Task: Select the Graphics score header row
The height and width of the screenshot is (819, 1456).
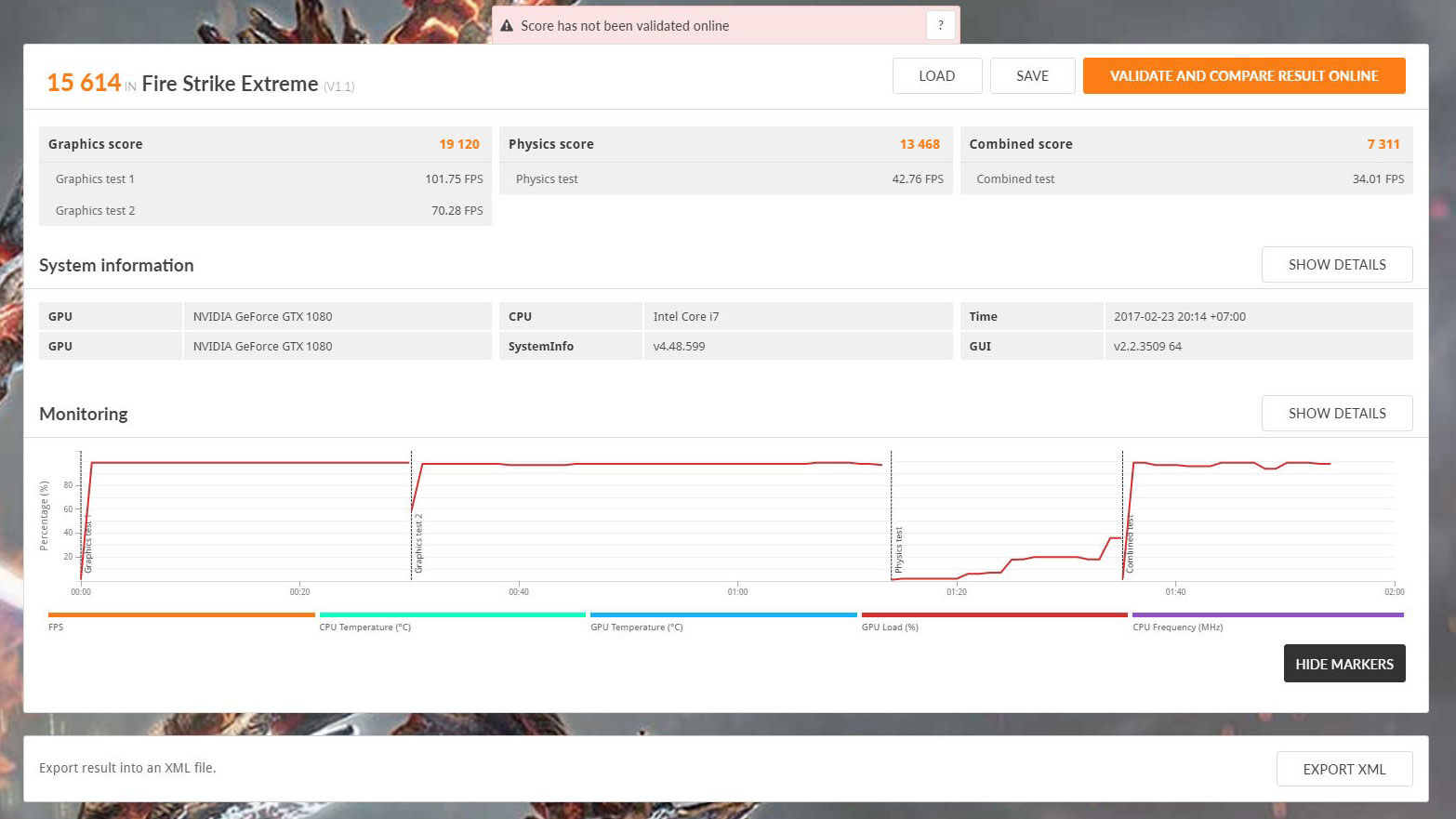Action: click(264, 144)
